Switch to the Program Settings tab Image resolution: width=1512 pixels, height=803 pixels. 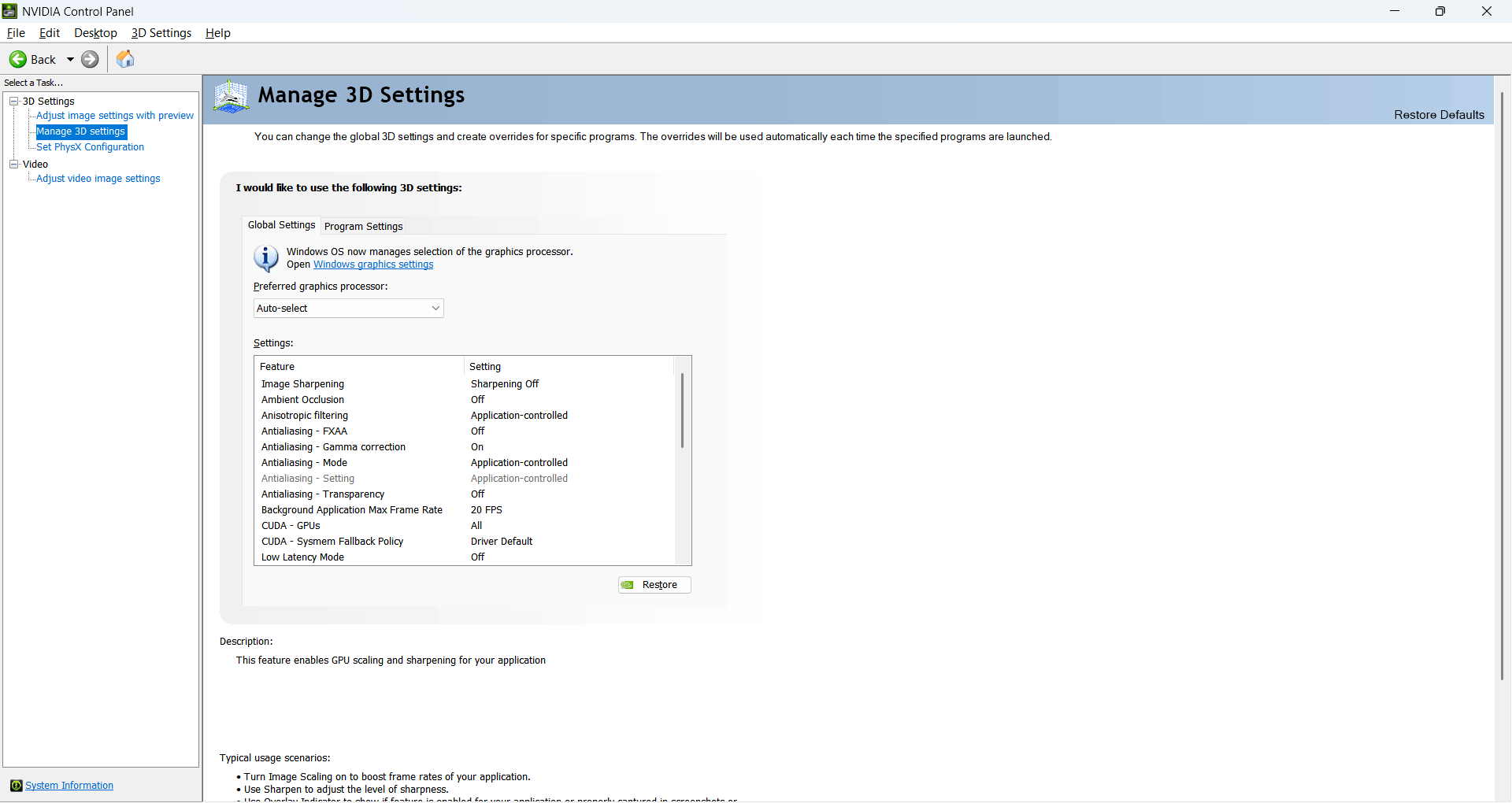point(363,227)
